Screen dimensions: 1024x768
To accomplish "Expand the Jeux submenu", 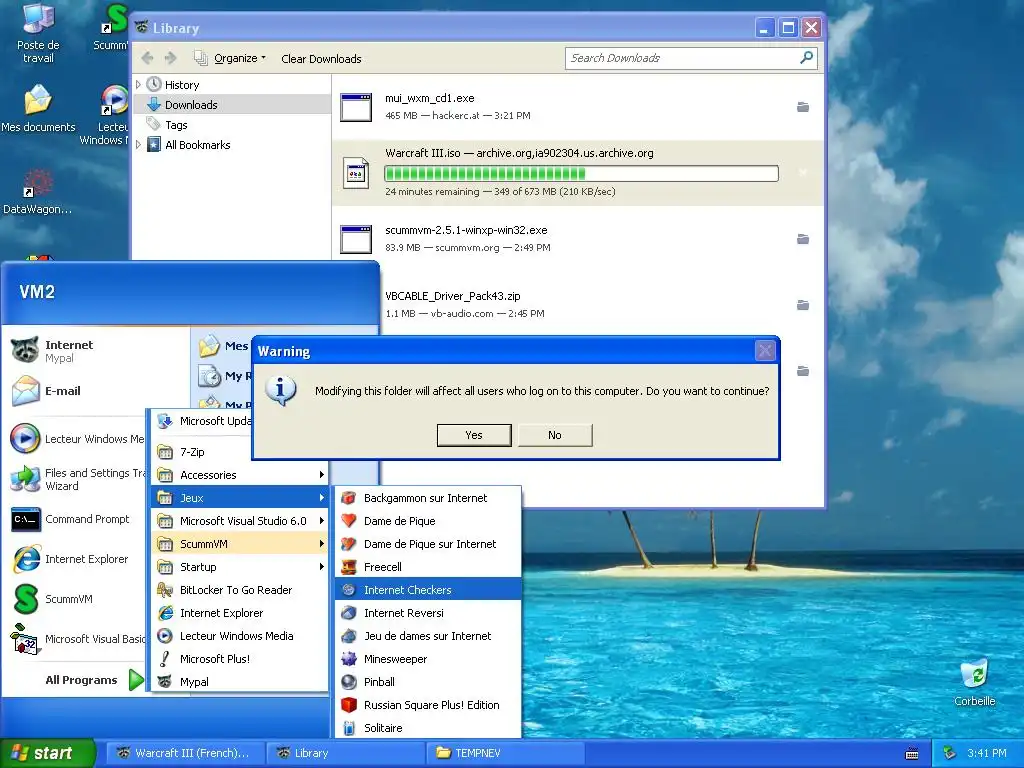I will tap(239, 498).
